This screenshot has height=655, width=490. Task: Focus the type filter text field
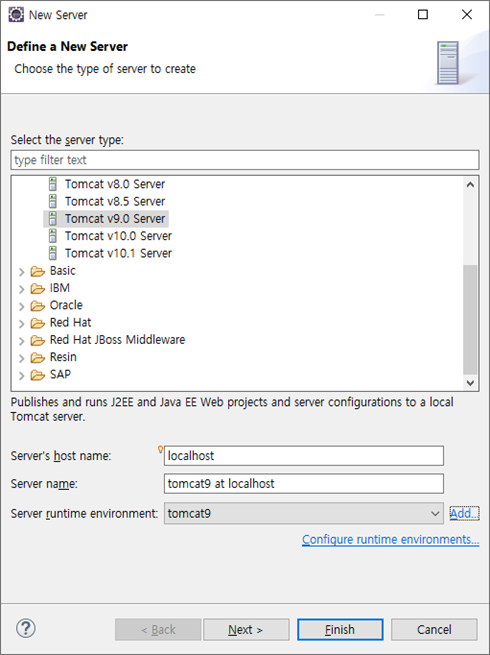(x=245, y=160)
